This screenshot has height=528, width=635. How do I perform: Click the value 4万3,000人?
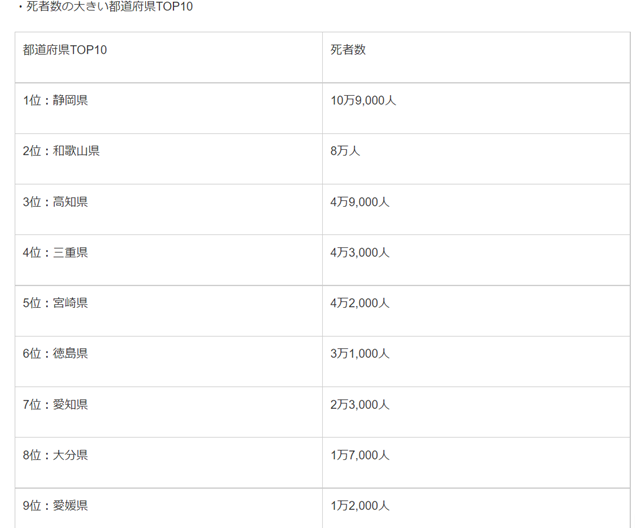(x=360, y=252)
